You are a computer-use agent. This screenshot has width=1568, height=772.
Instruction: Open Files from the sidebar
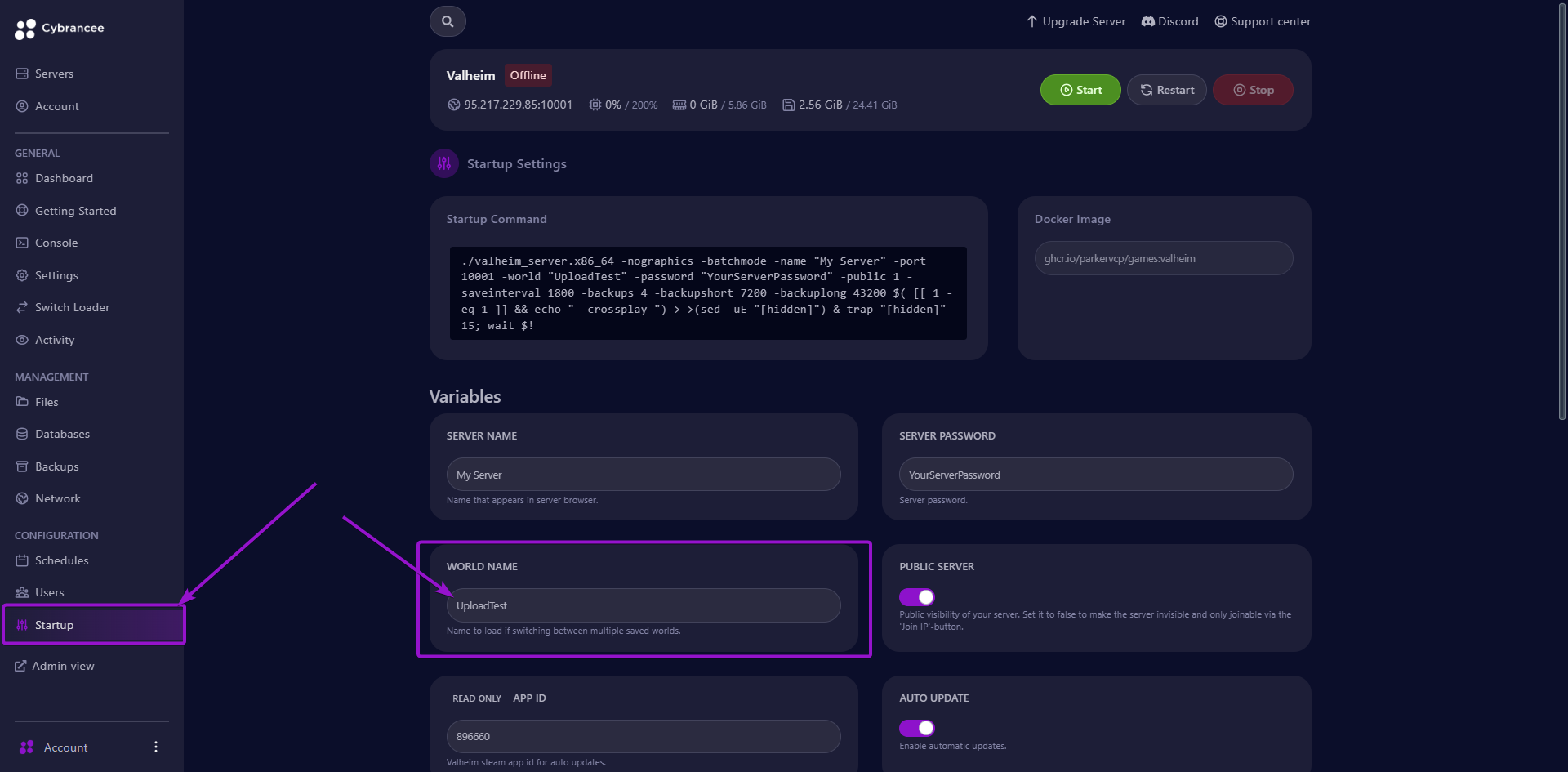click(47, 402)
